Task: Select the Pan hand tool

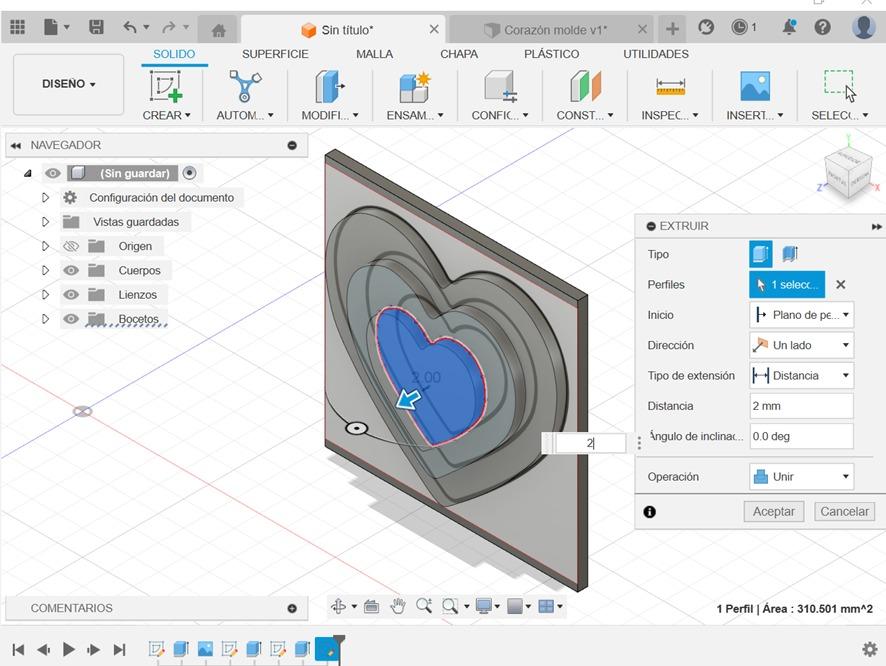Action: (x=398, y=606)
